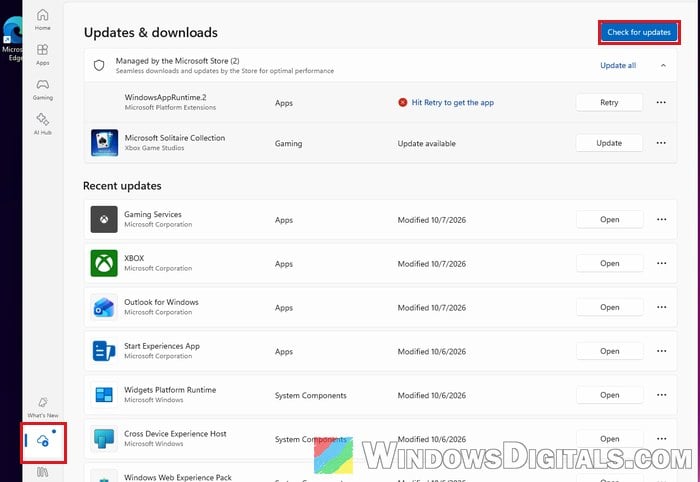Open AI Hub in the sidebar
700x482 pixels.
point(42,124)
